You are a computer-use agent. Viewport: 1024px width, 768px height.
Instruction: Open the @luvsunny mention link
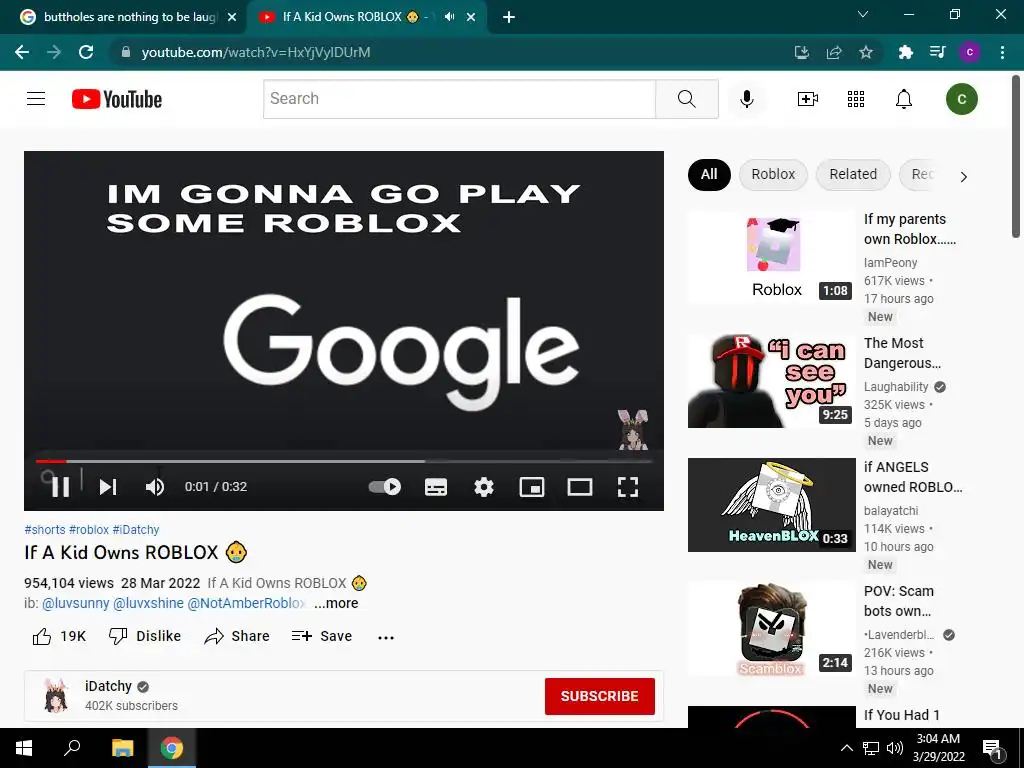click(76, 603)
